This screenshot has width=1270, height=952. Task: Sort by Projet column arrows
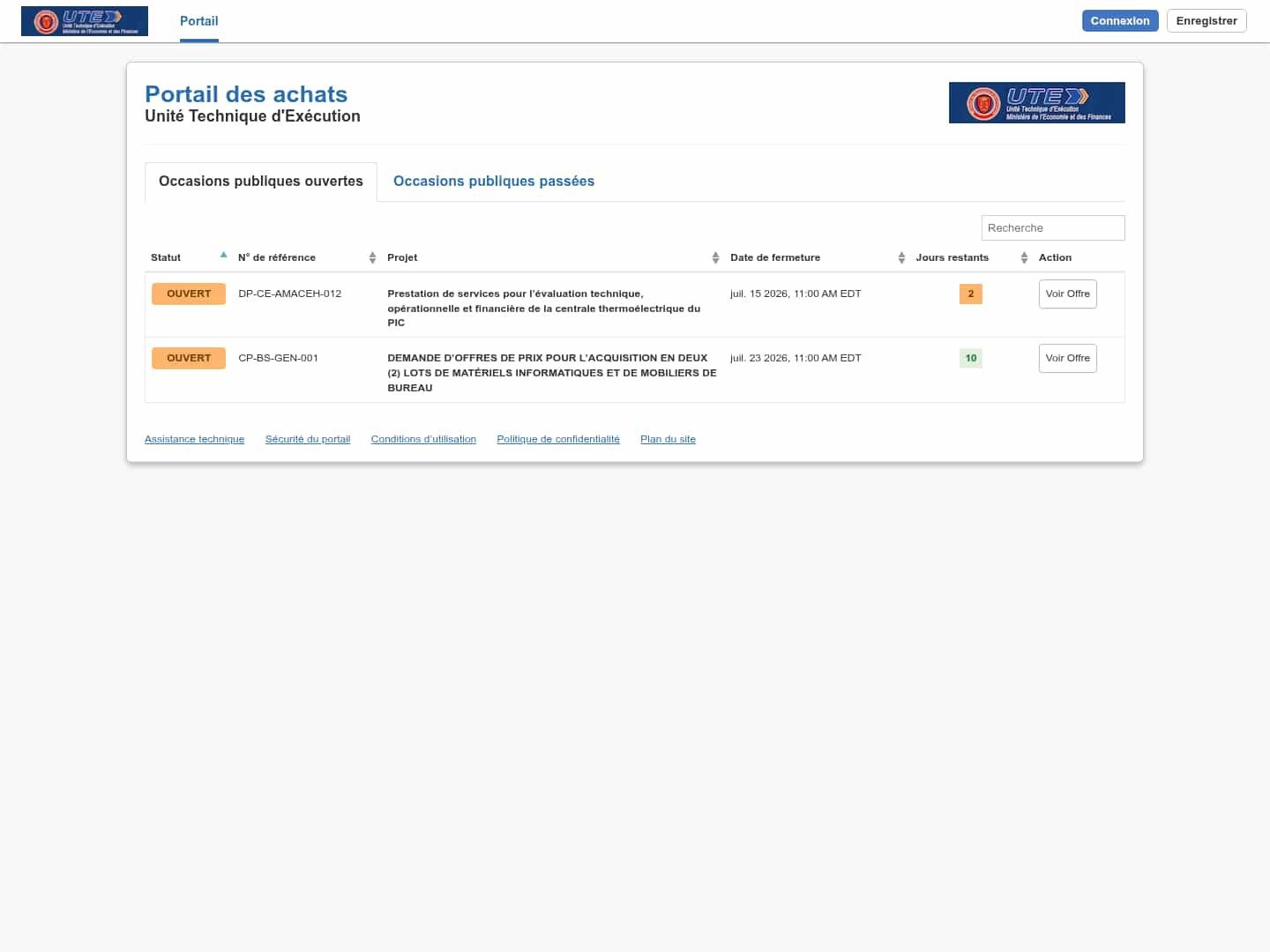(715, 257)
